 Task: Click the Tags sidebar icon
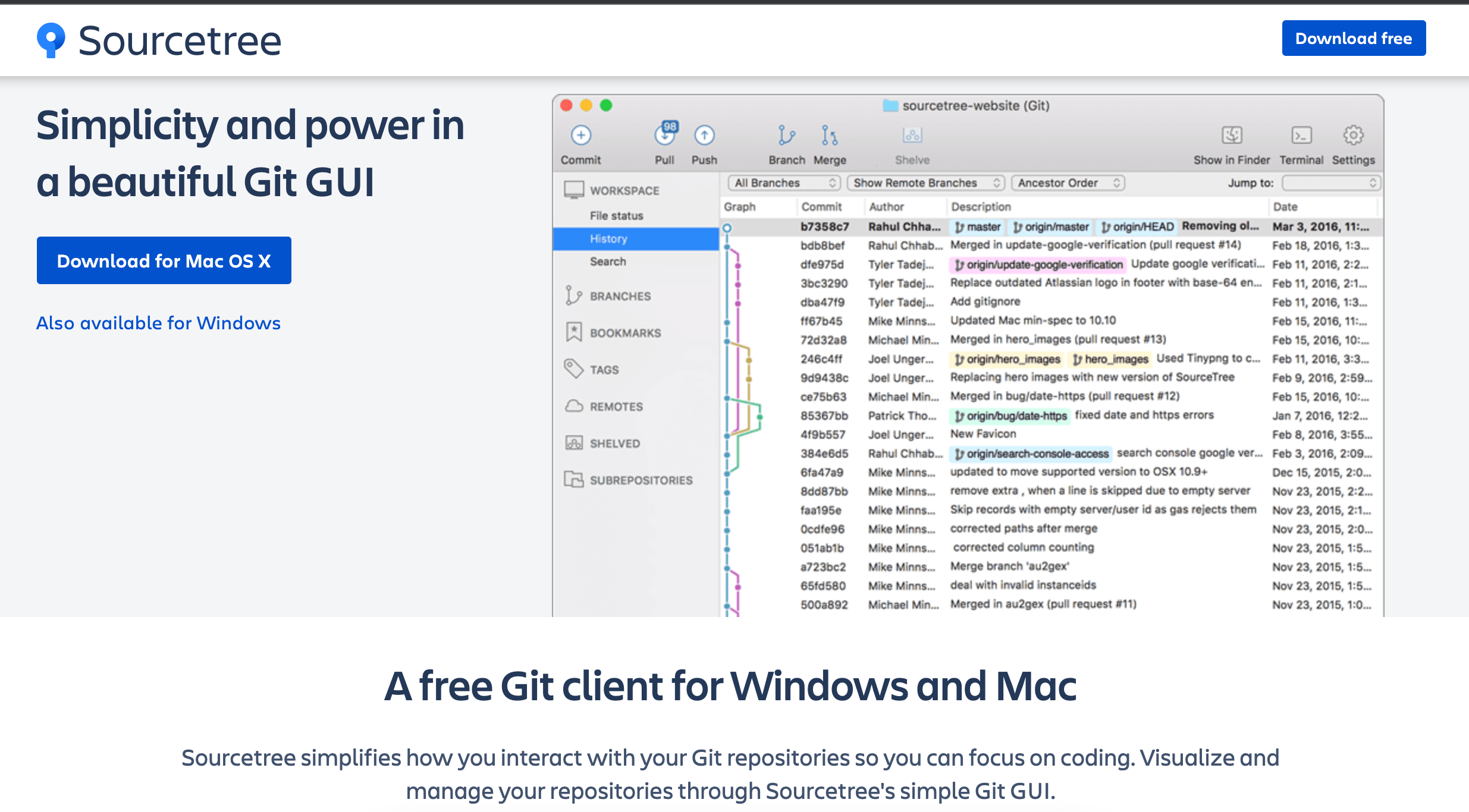click(x=574, y=369)
